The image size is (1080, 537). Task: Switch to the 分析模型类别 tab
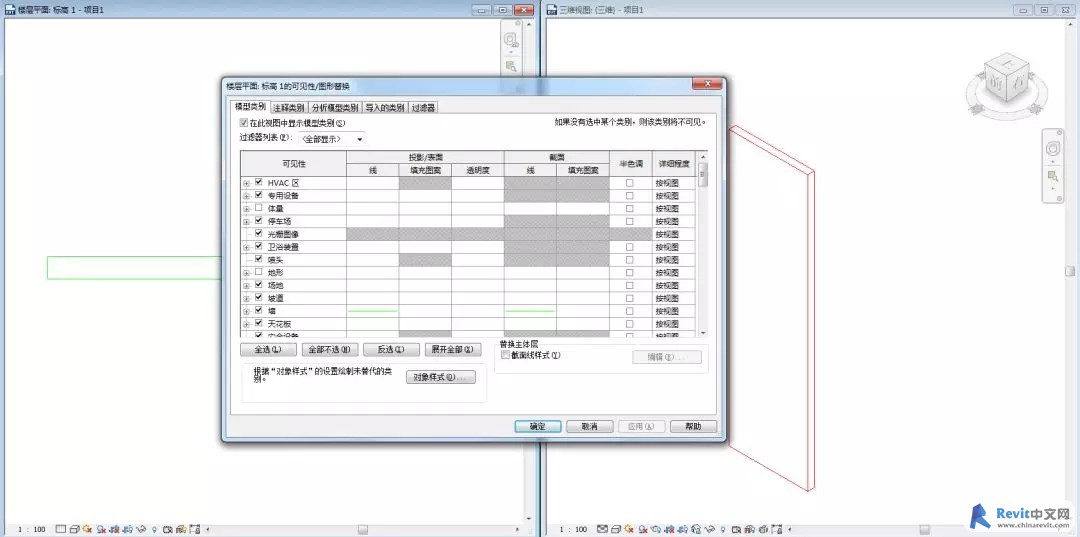[x=335, y=107]
